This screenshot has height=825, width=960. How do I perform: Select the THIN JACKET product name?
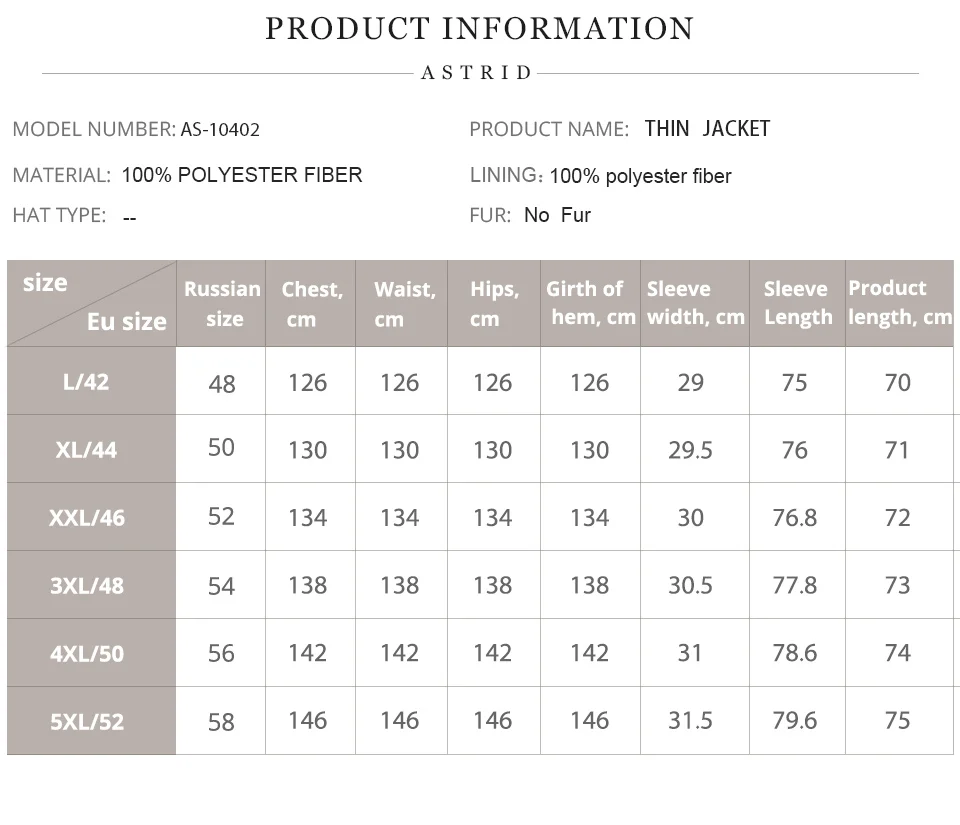click(x=707, y=128)
